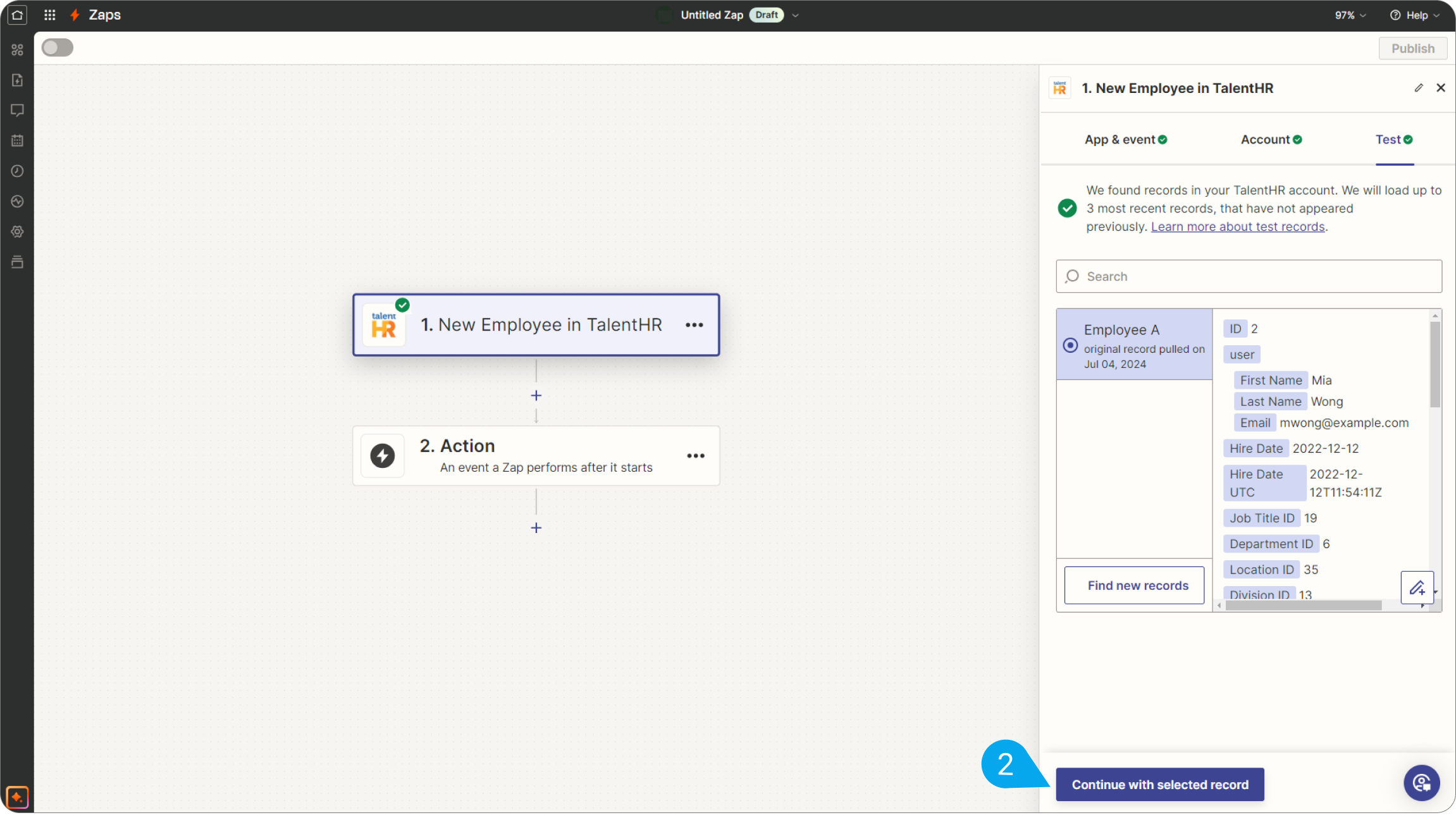Click the mwong@example.com value
This screenshot has width=1456, height=827.
coord(1344,423)
